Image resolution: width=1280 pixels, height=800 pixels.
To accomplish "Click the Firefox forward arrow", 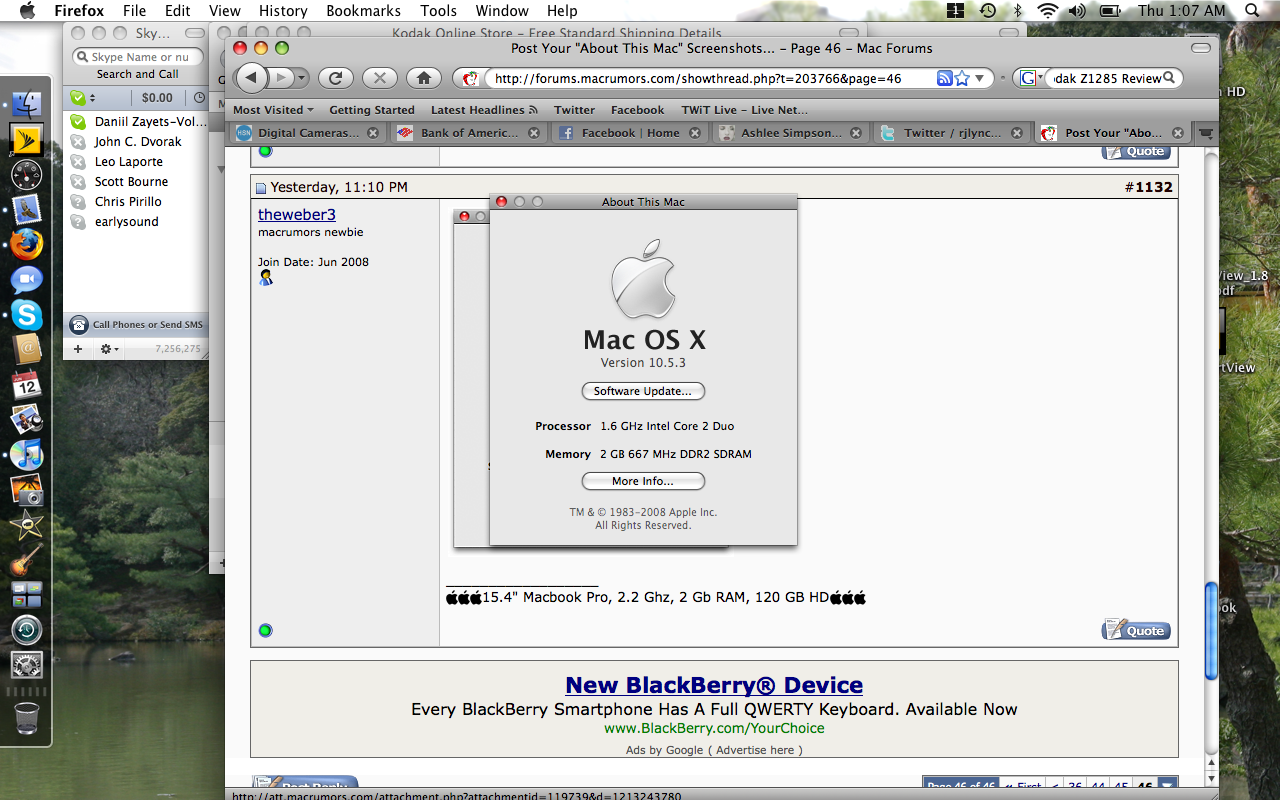I will 281,78.
